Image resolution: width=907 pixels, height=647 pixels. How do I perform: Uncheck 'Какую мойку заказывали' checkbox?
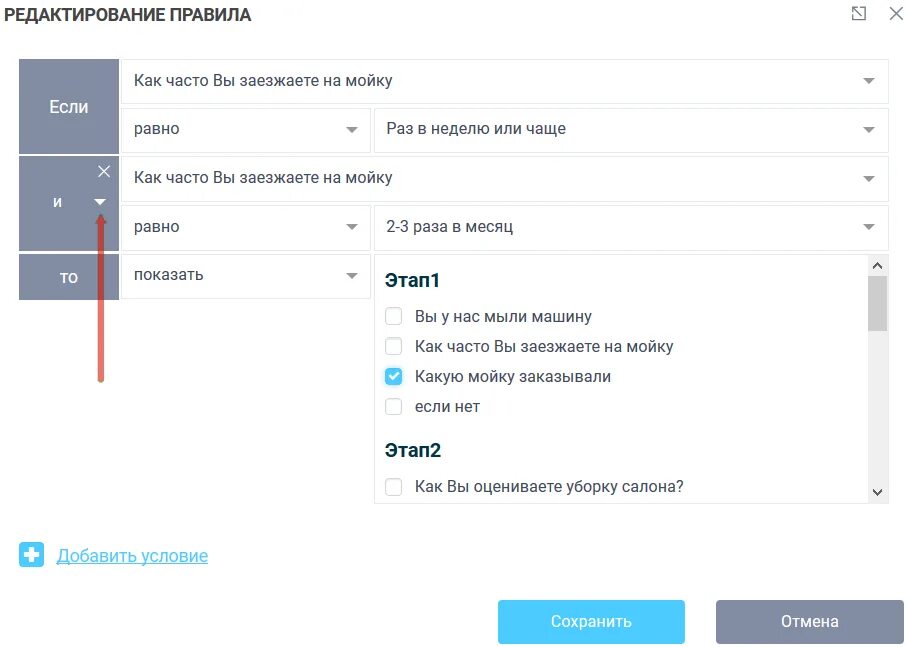[394, 377]
